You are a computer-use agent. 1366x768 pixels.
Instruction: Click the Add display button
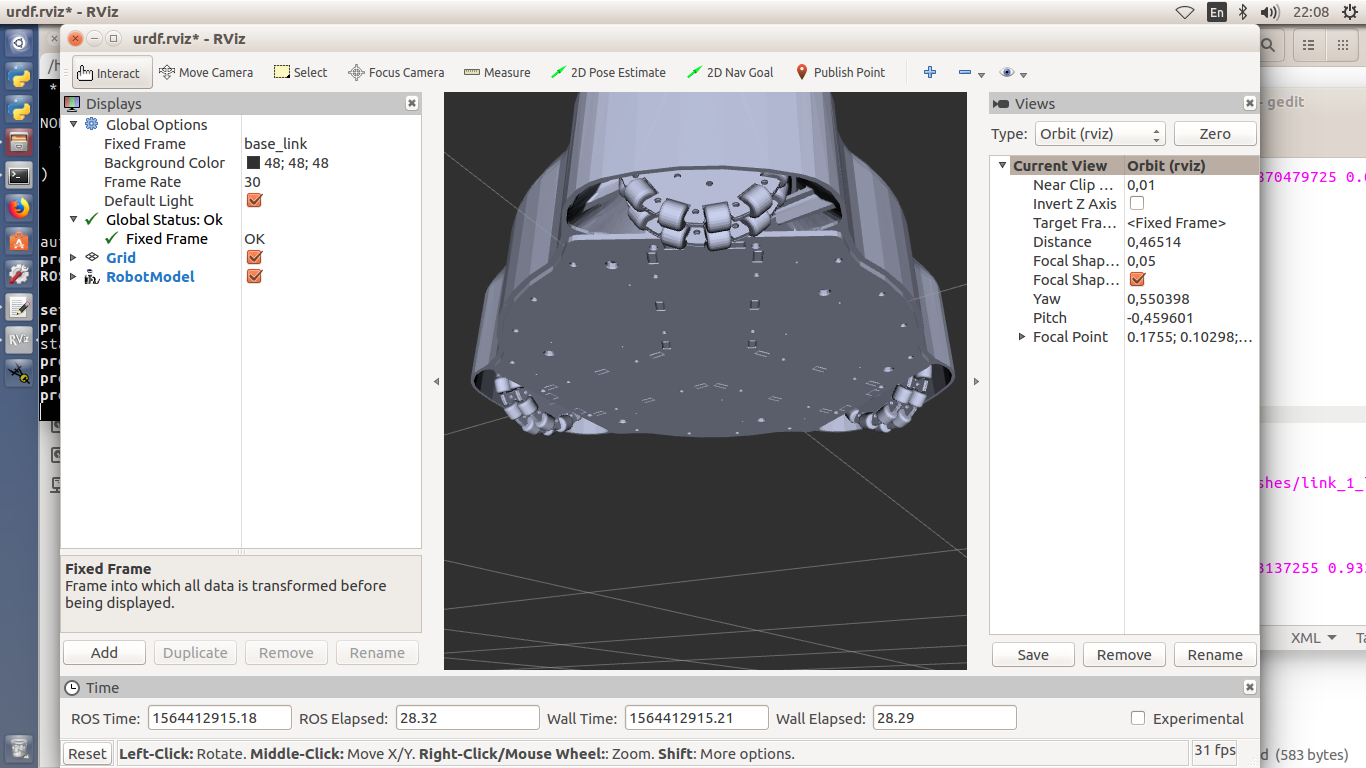(x=104, y=652)
